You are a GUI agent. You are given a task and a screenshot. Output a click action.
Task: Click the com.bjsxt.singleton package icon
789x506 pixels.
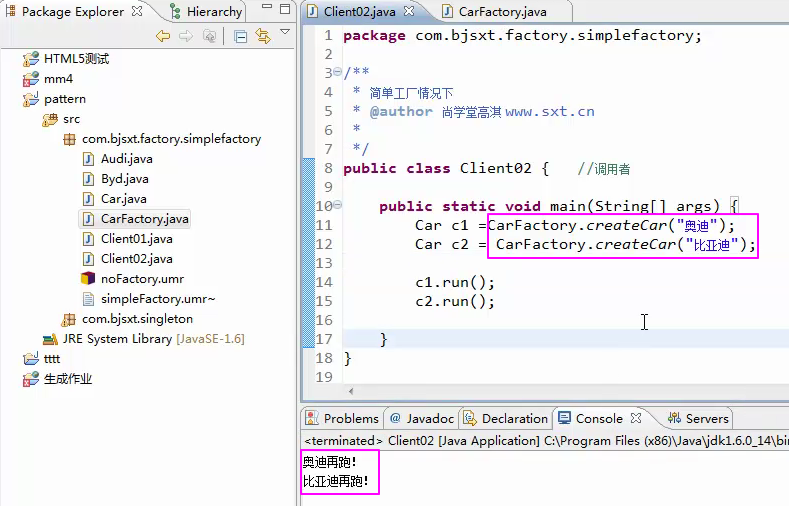click(68, 319)
